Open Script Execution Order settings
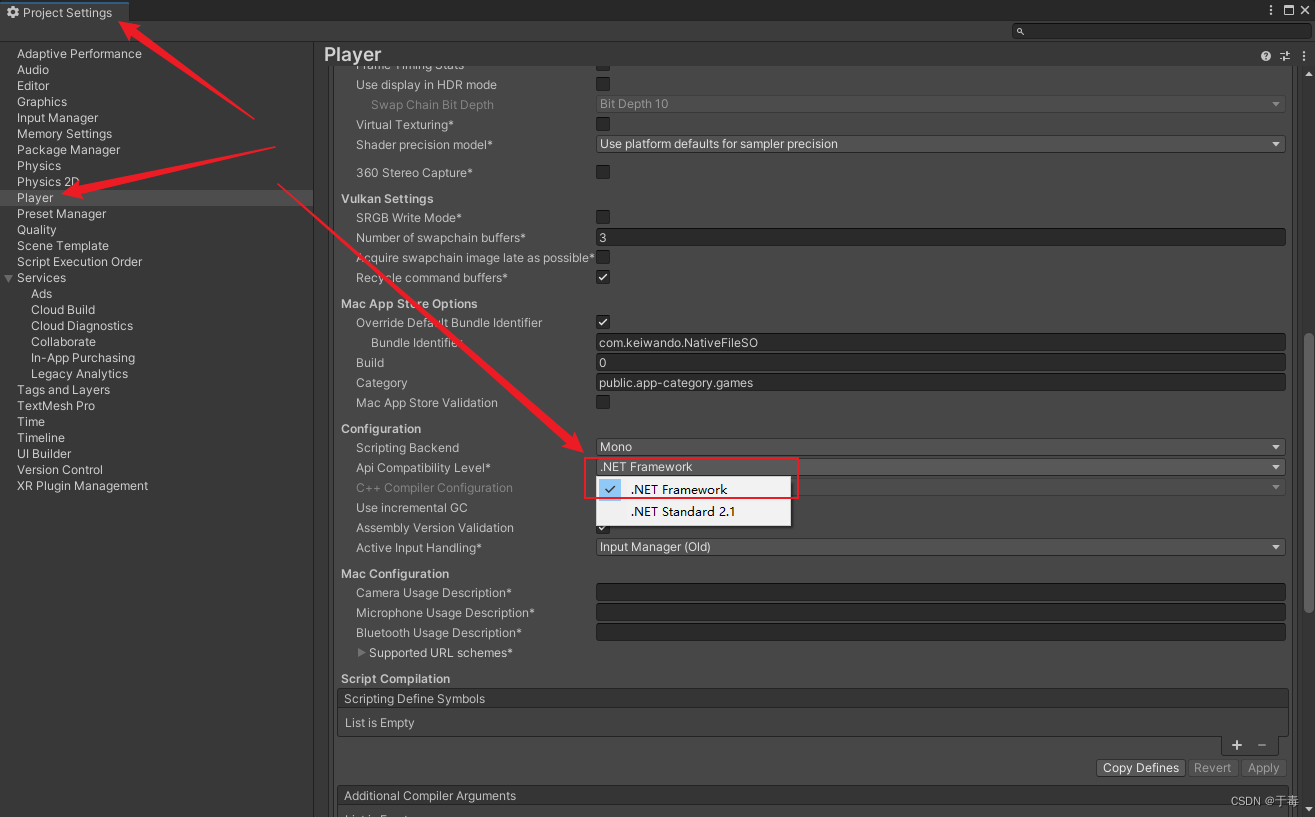 pyautogui.click(x=80, y=262)
